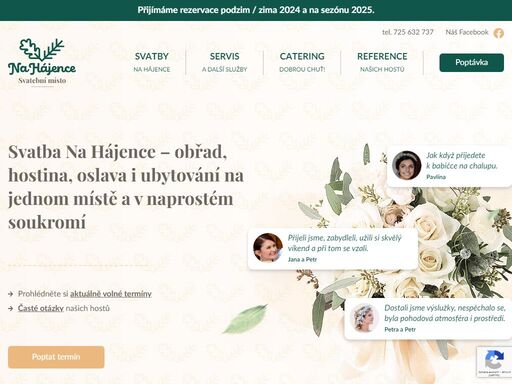Click quote 'Přijeli jsme, zabydleli'
512x384 pixels.
(x=345, y=243)
